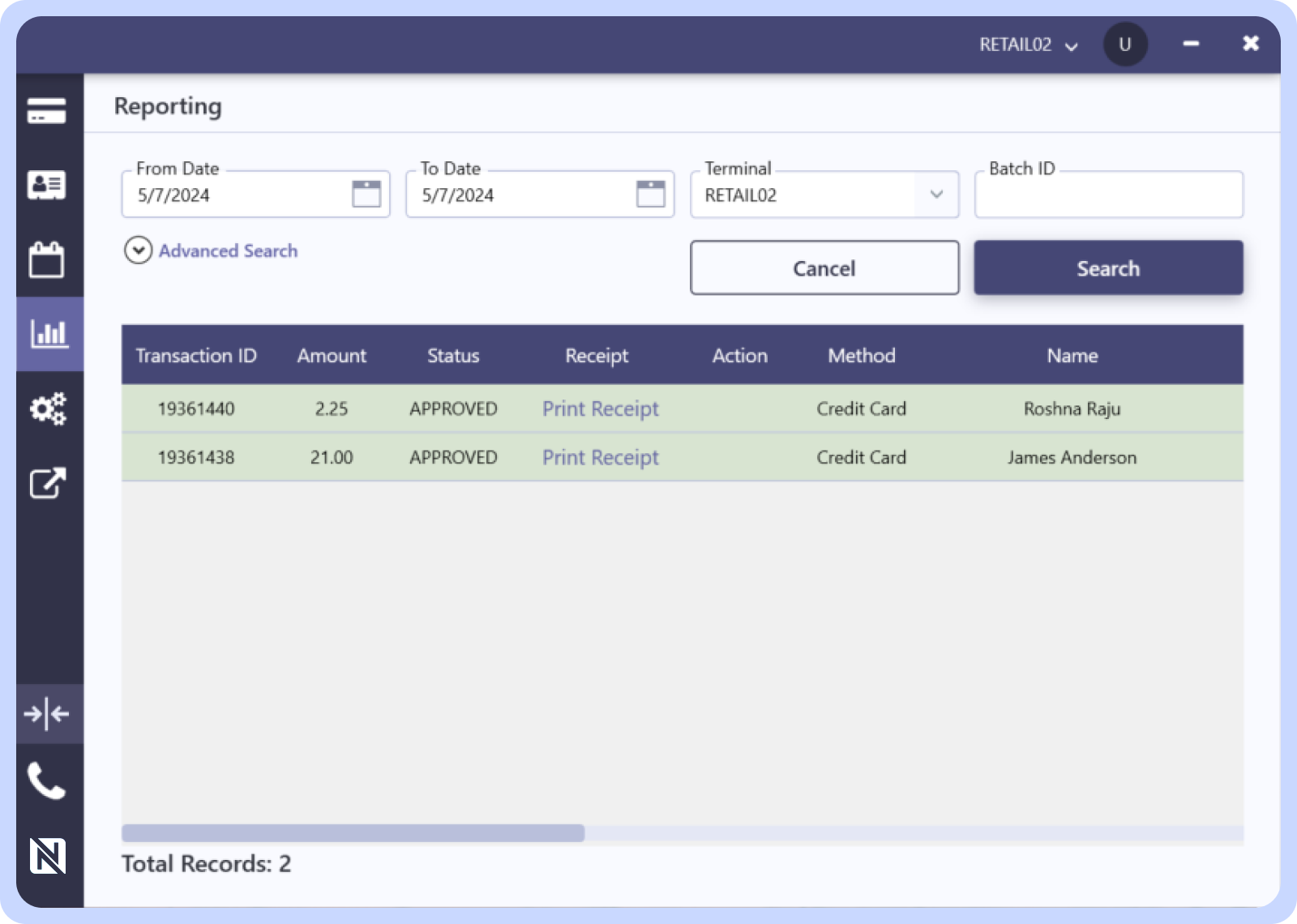Screen dimensions: 1297x924
Task: Select transaction ID 19361438 cell
Action: click(196, 457)
